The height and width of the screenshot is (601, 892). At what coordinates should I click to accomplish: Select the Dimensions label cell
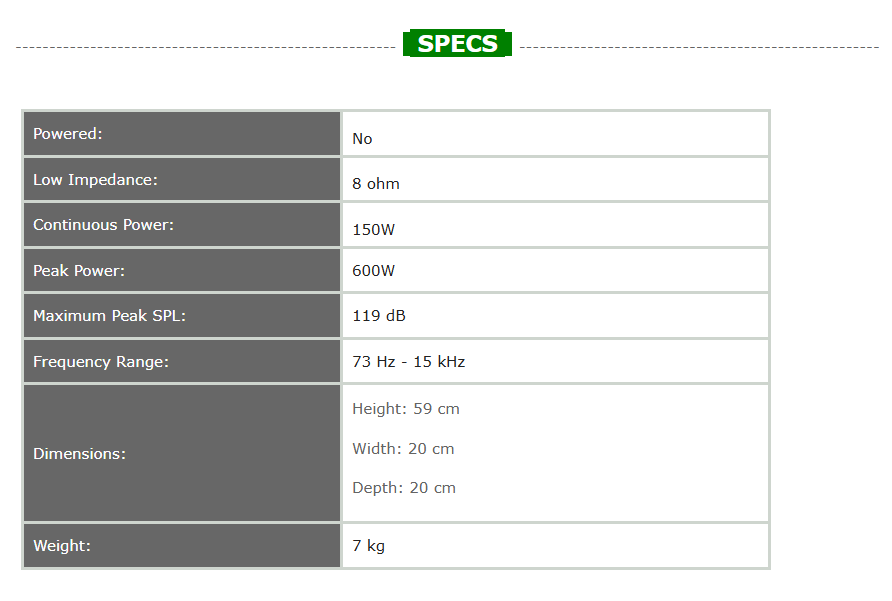(x=79, y=454)
